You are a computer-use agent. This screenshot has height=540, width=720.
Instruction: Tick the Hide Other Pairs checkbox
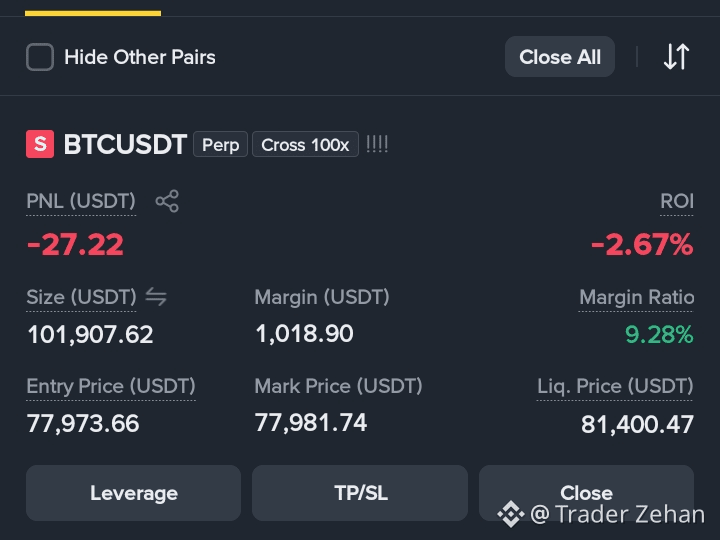(40, 57)
